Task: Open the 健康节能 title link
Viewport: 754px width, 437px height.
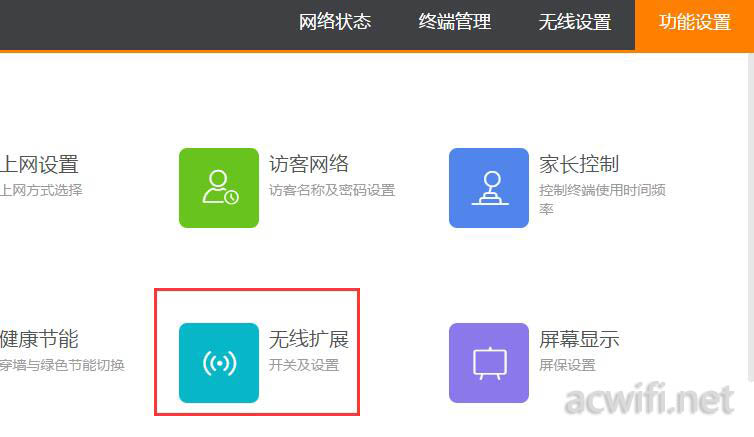Action: pos(39,339)
